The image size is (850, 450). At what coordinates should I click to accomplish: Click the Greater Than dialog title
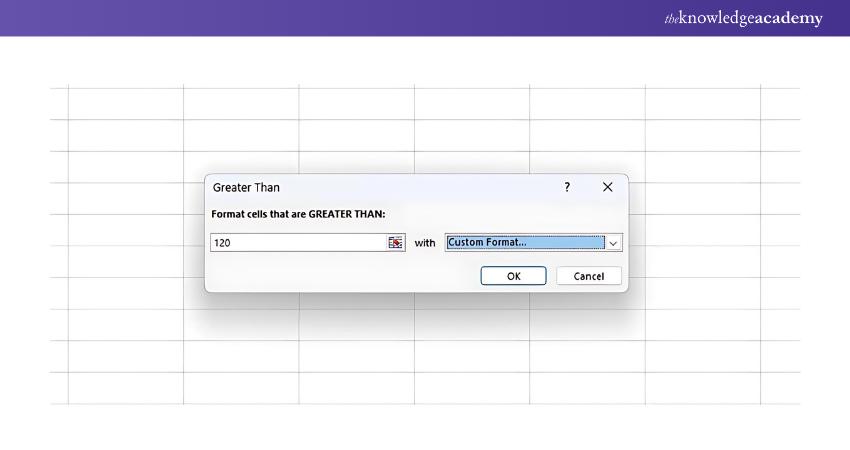tap(247, 187)
